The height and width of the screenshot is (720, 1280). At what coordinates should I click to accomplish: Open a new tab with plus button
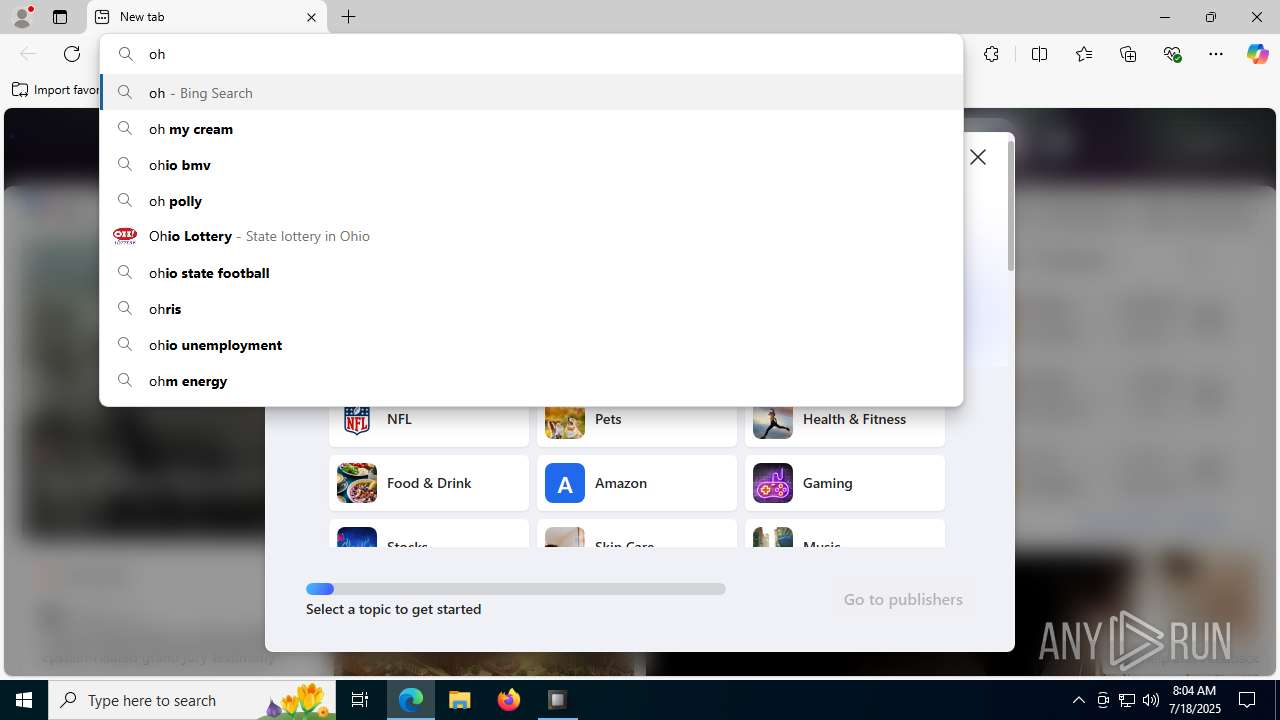[349, 17]
